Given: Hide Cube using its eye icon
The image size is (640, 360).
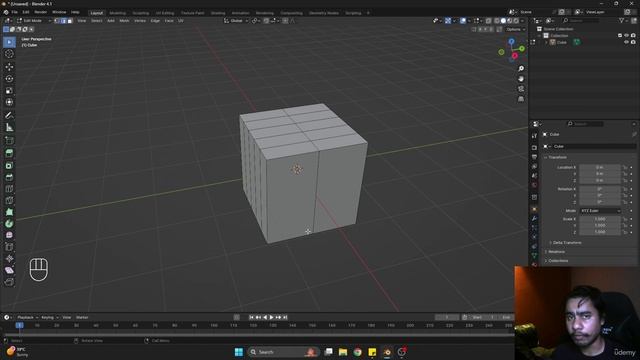Looking at the screenshot, I should [x=626, y=42].
